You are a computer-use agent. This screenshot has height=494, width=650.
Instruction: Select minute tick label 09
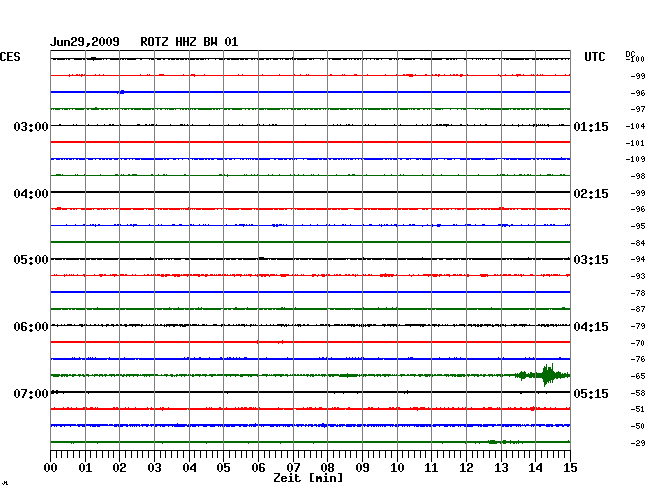[362, 468]
